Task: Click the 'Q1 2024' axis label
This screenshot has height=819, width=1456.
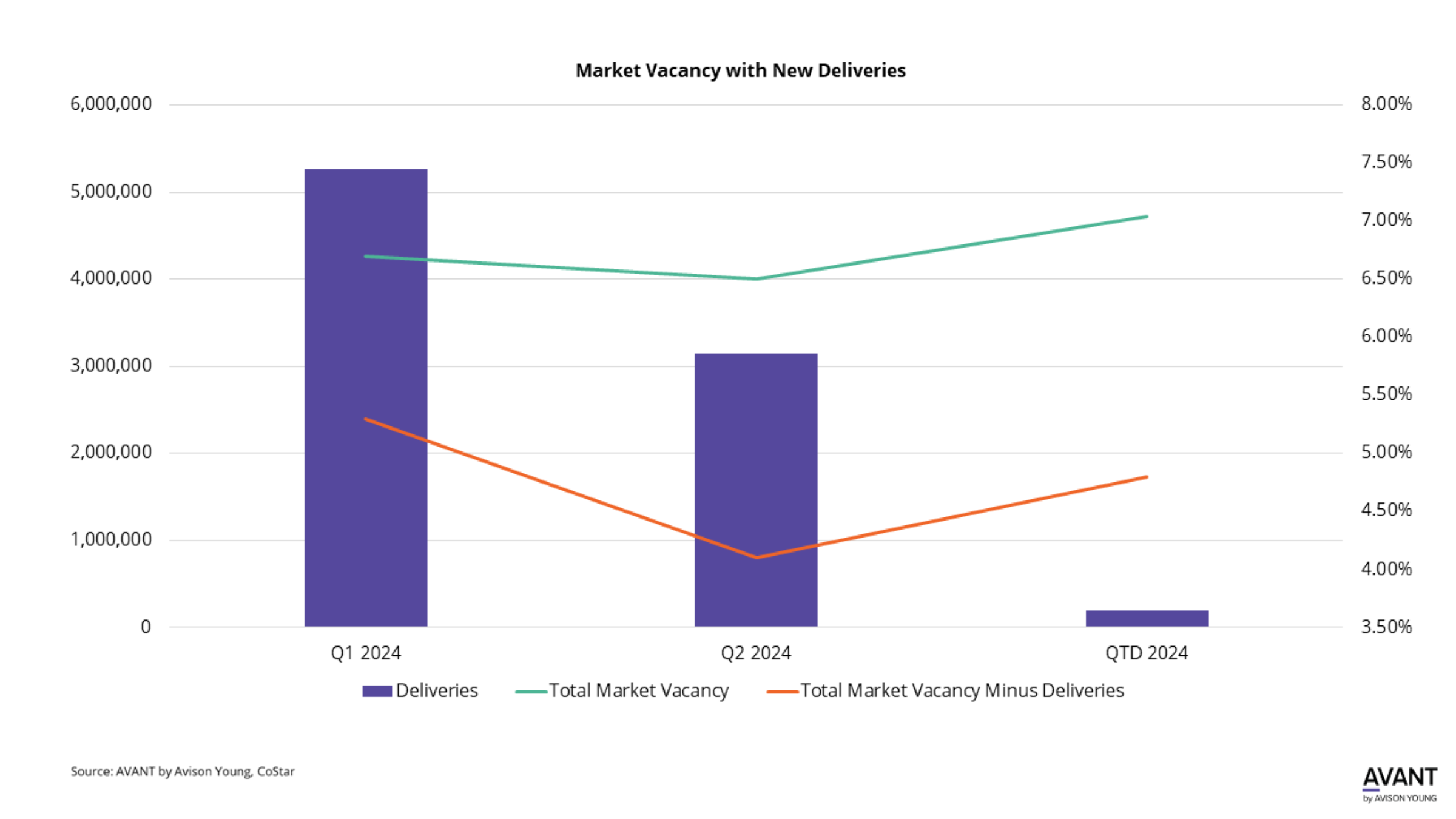Action: point(366,653)
